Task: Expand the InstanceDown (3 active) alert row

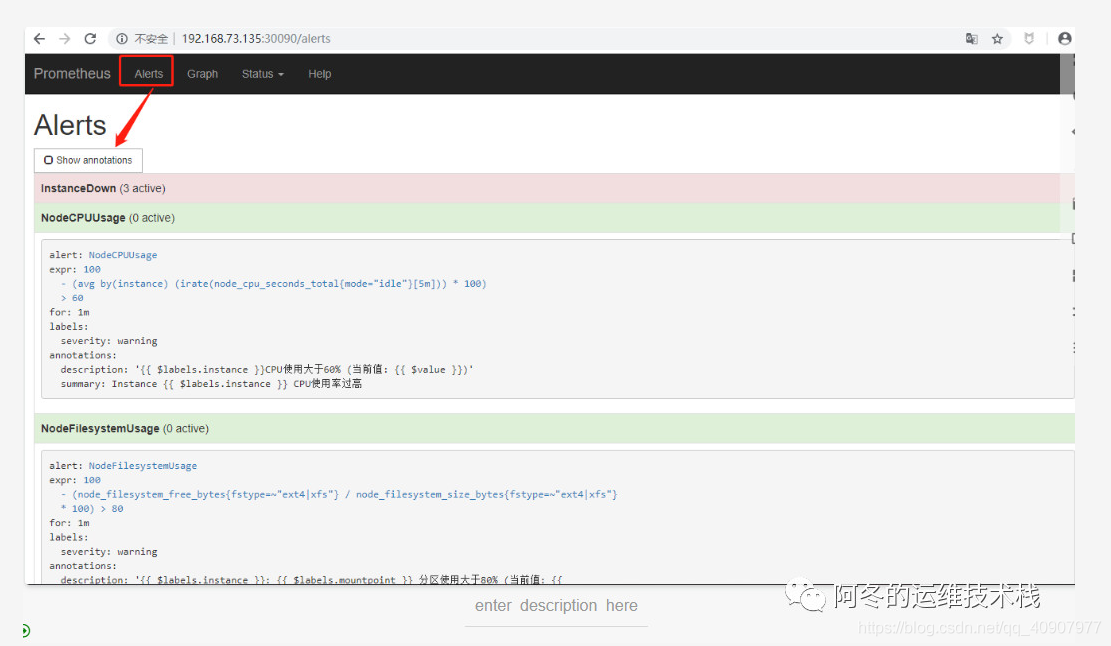Action: tap(554, 188)
